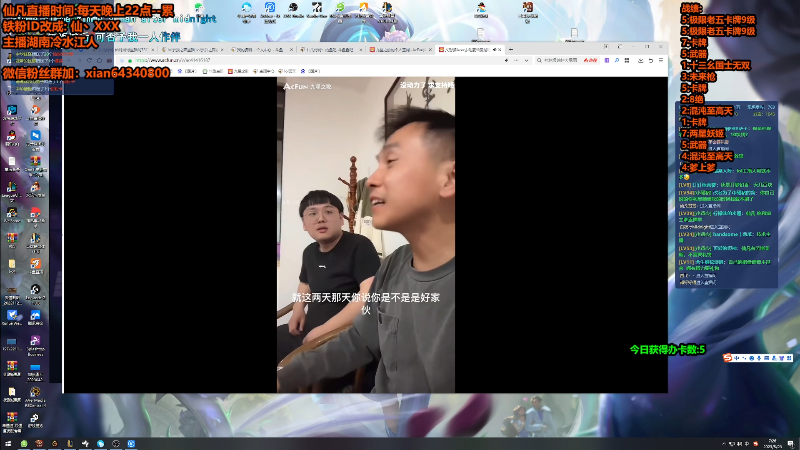Click the purple extension icon in toolbar
This screenshot has width=800, height=450.
(x=606, y=60)
